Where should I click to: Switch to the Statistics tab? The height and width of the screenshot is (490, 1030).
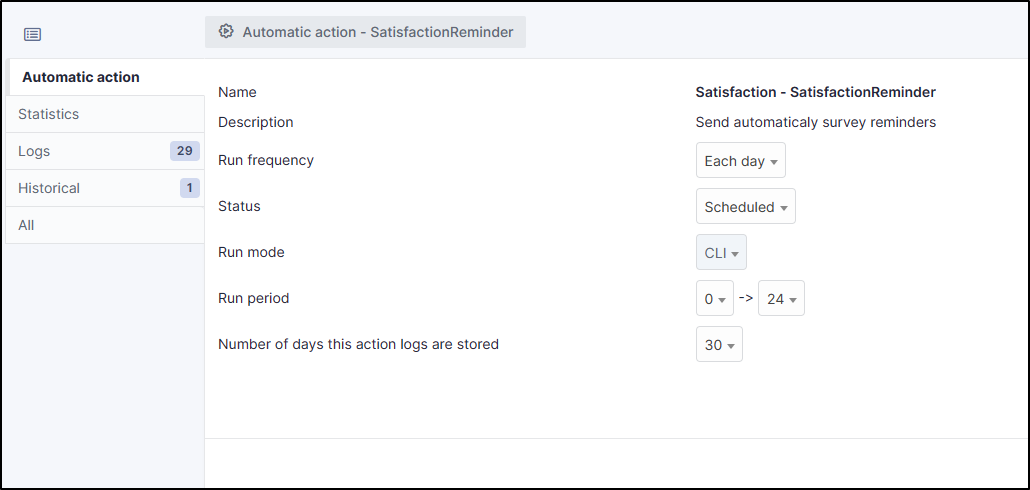(48, 114)
